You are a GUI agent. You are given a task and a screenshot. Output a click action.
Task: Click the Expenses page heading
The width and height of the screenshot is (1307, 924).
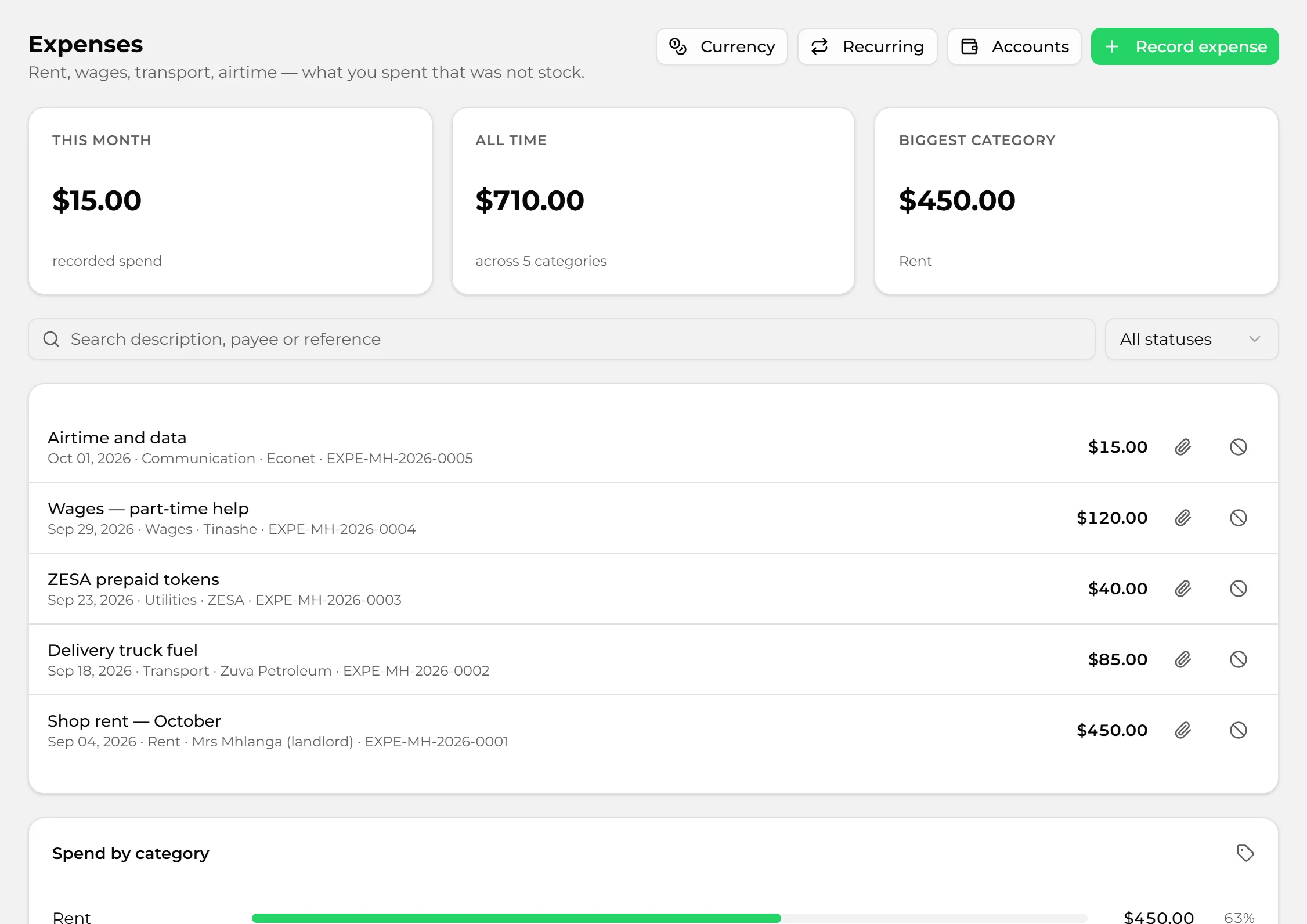[x=85, y=45]
